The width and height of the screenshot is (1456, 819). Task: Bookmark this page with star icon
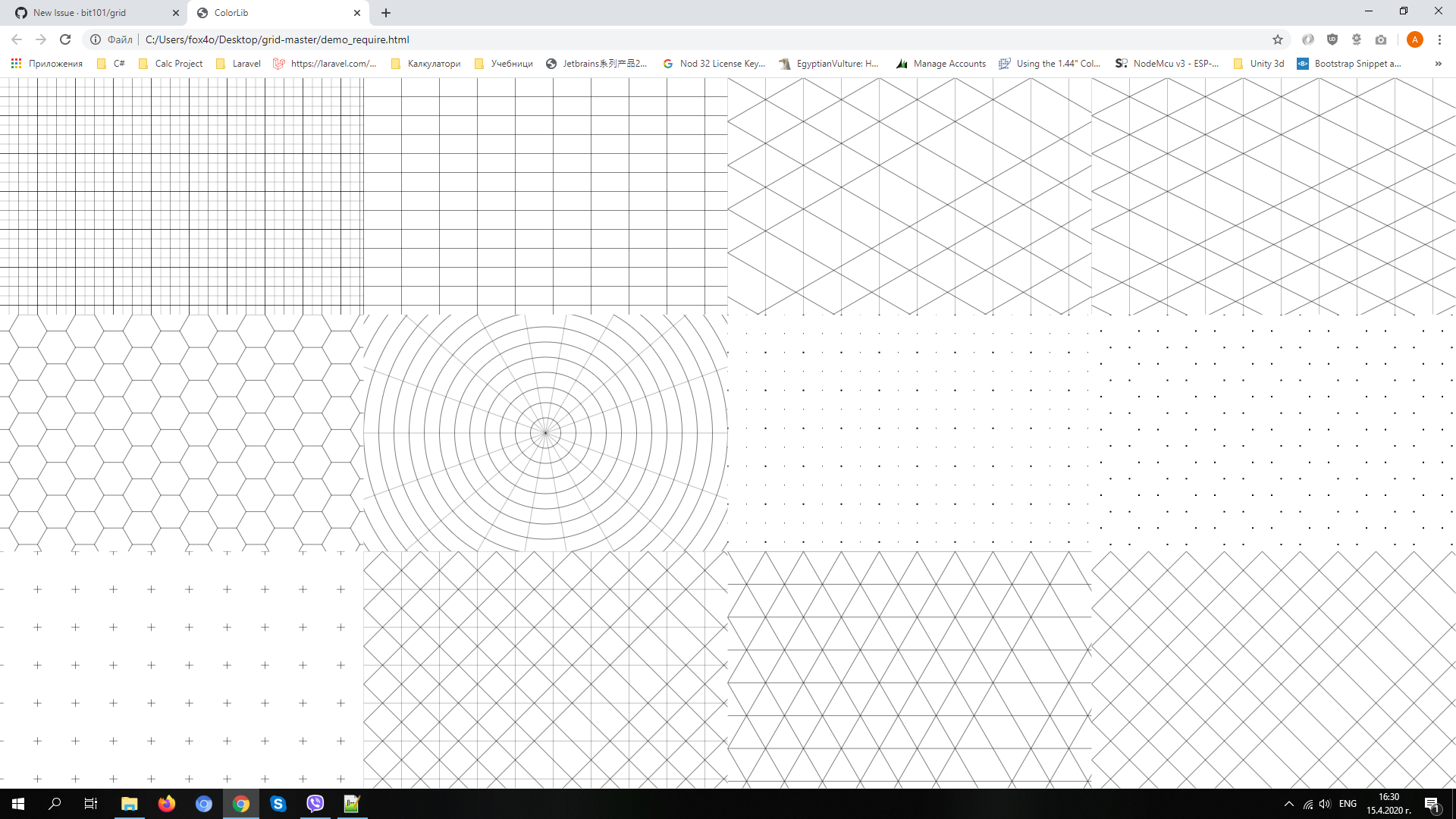coord(1278,39)
